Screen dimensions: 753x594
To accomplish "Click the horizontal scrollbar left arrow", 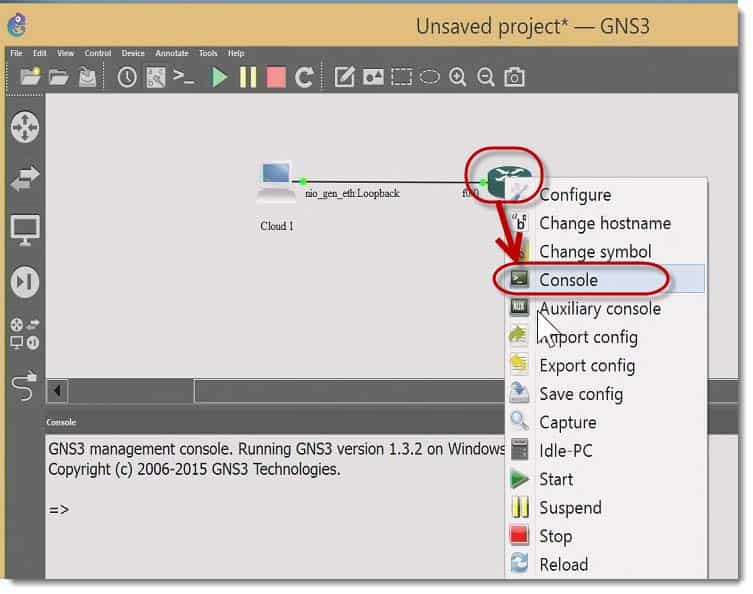I will pos(58,390).
